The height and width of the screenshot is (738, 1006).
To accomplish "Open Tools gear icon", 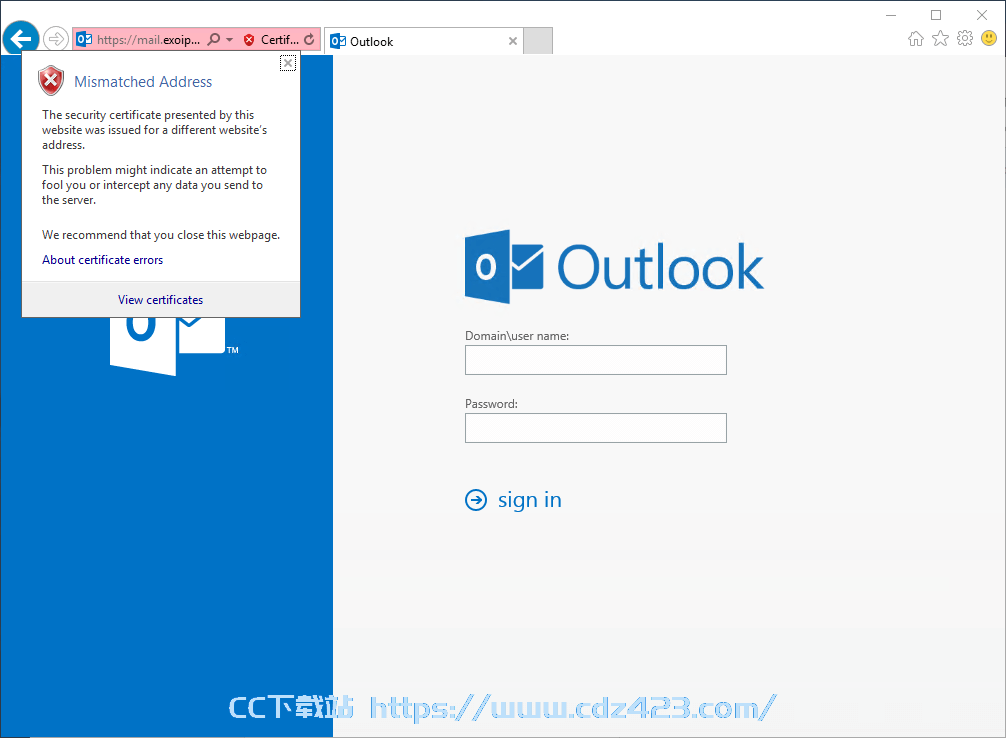I will pyautogui.click(x=965, y=39).
